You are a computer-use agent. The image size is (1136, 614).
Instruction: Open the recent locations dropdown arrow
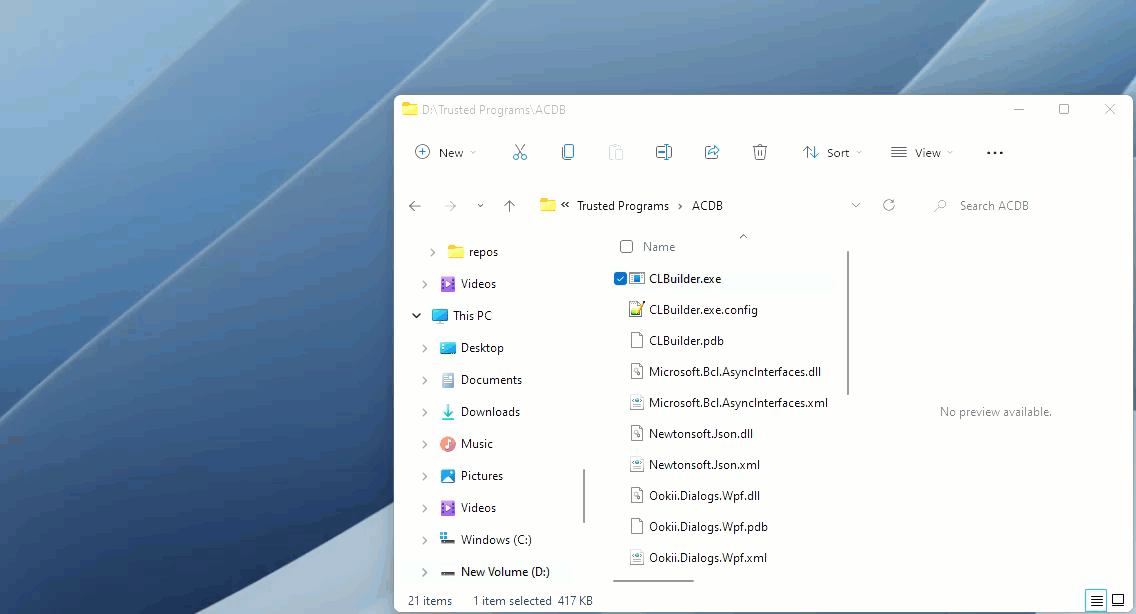tap(480, 206)
